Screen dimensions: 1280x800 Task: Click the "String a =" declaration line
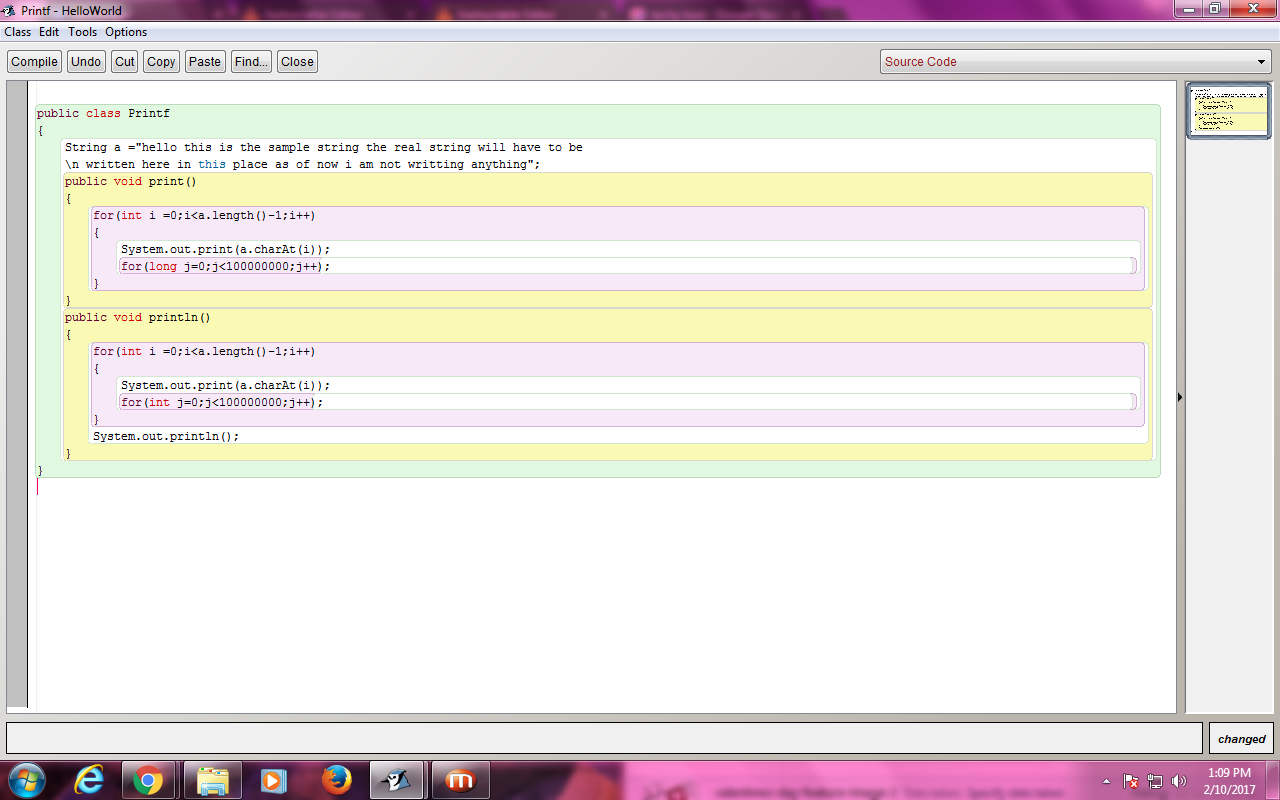pyautogui.click(x=324, y=148)
